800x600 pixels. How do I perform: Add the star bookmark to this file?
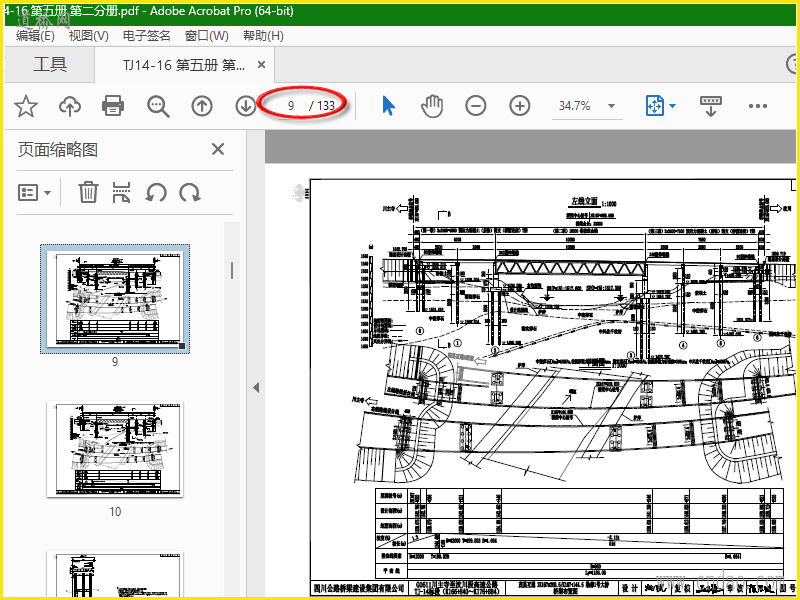click(26, 106)
